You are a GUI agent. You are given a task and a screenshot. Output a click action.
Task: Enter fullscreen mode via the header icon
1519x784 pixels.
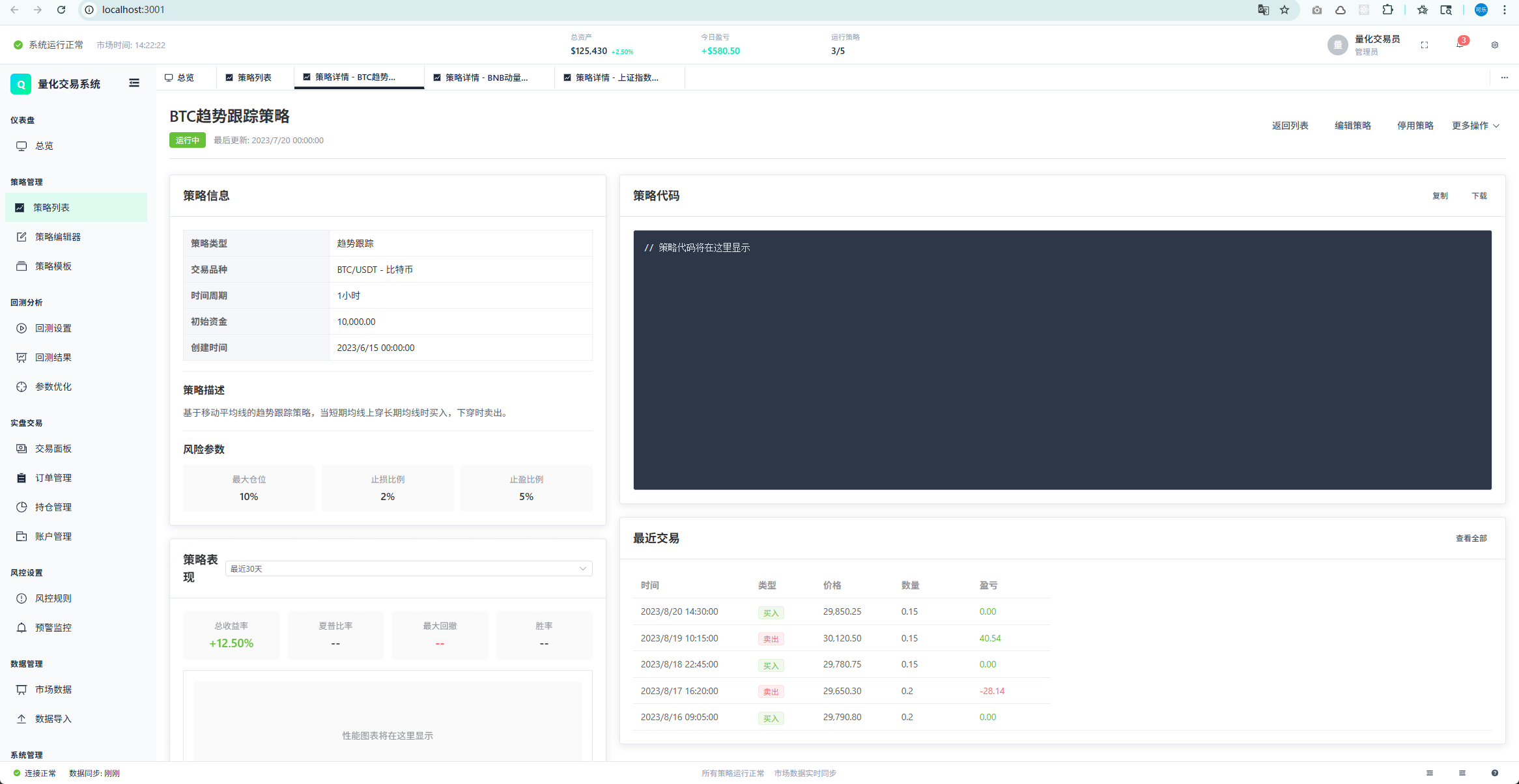tap(1425, 45)
